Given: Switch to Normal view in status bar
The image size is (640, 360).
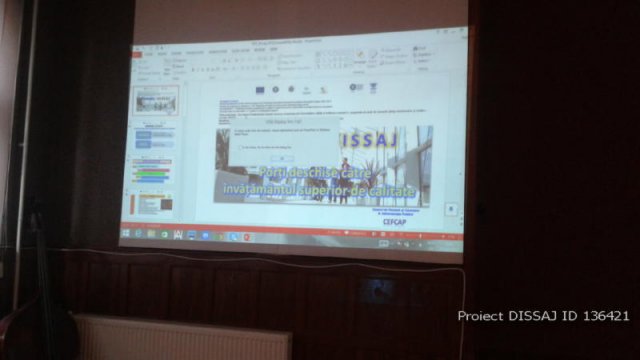Looking at the screenshot, I should 373,234.
